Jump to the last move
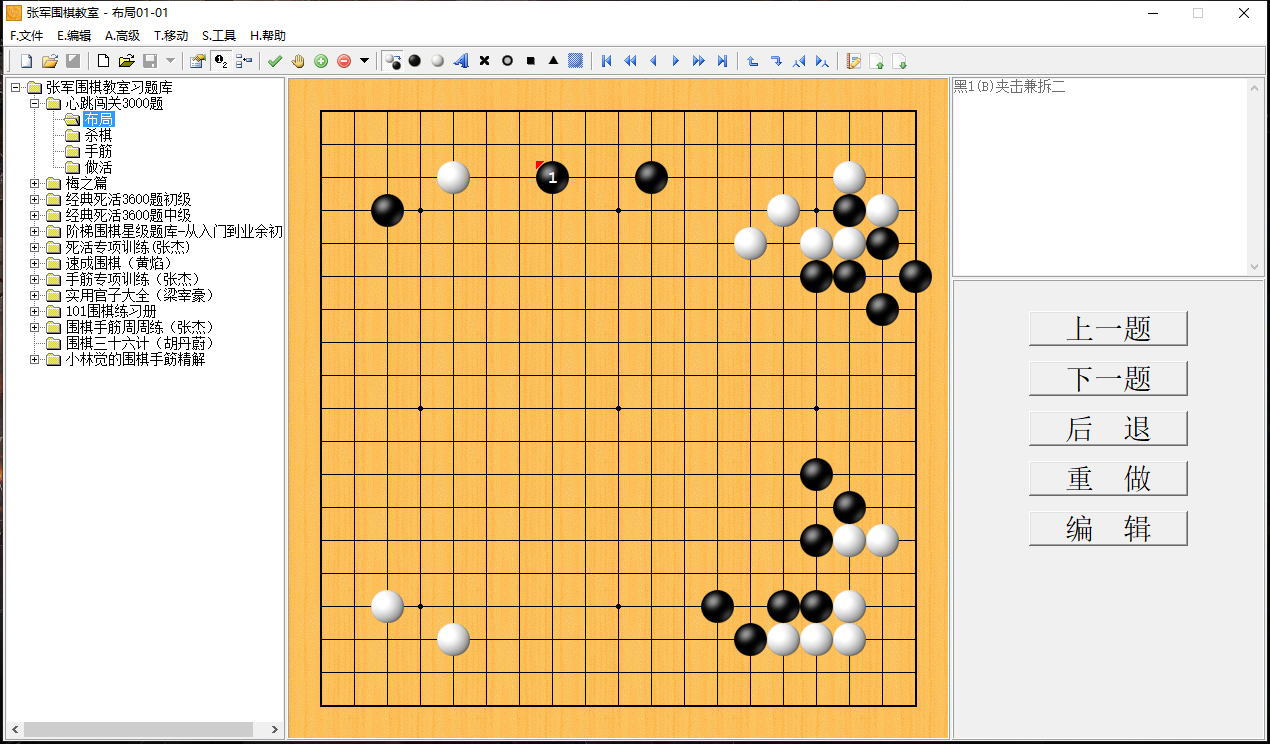This screenshot has height=744, width=1270. click(722, 61)
